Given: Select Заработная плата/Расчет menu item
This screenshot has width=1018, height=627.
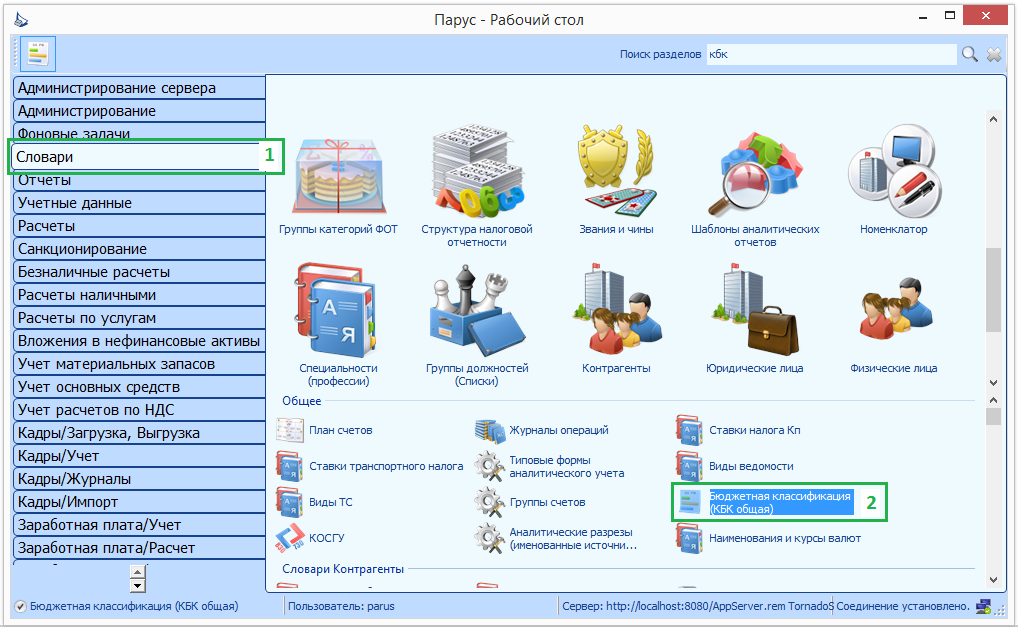Looking at the screenshot, I should pos(139,548).
